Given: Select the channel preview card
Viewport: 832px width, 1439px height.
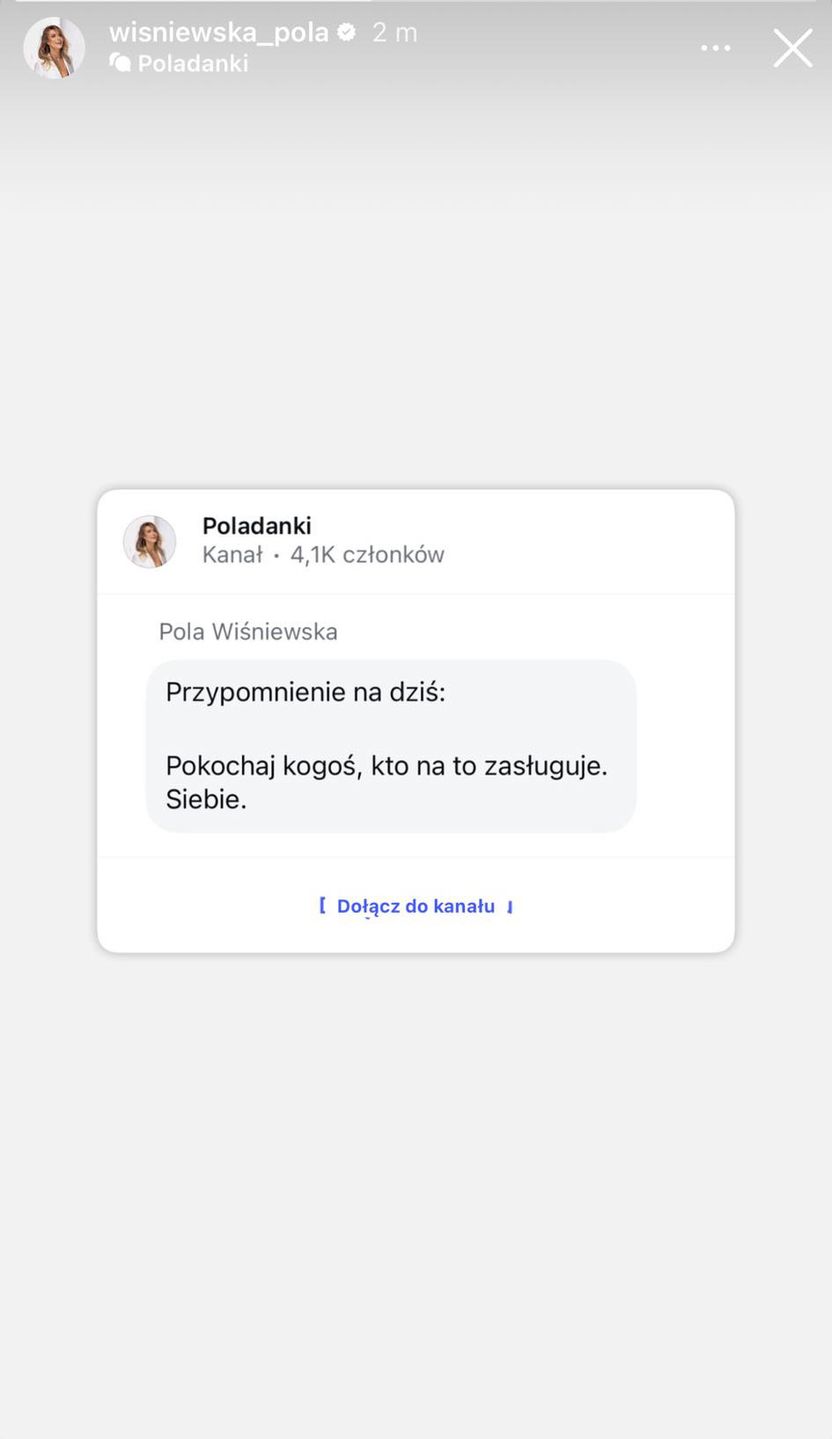Looking at the screenshot, I should coord(416,719).
